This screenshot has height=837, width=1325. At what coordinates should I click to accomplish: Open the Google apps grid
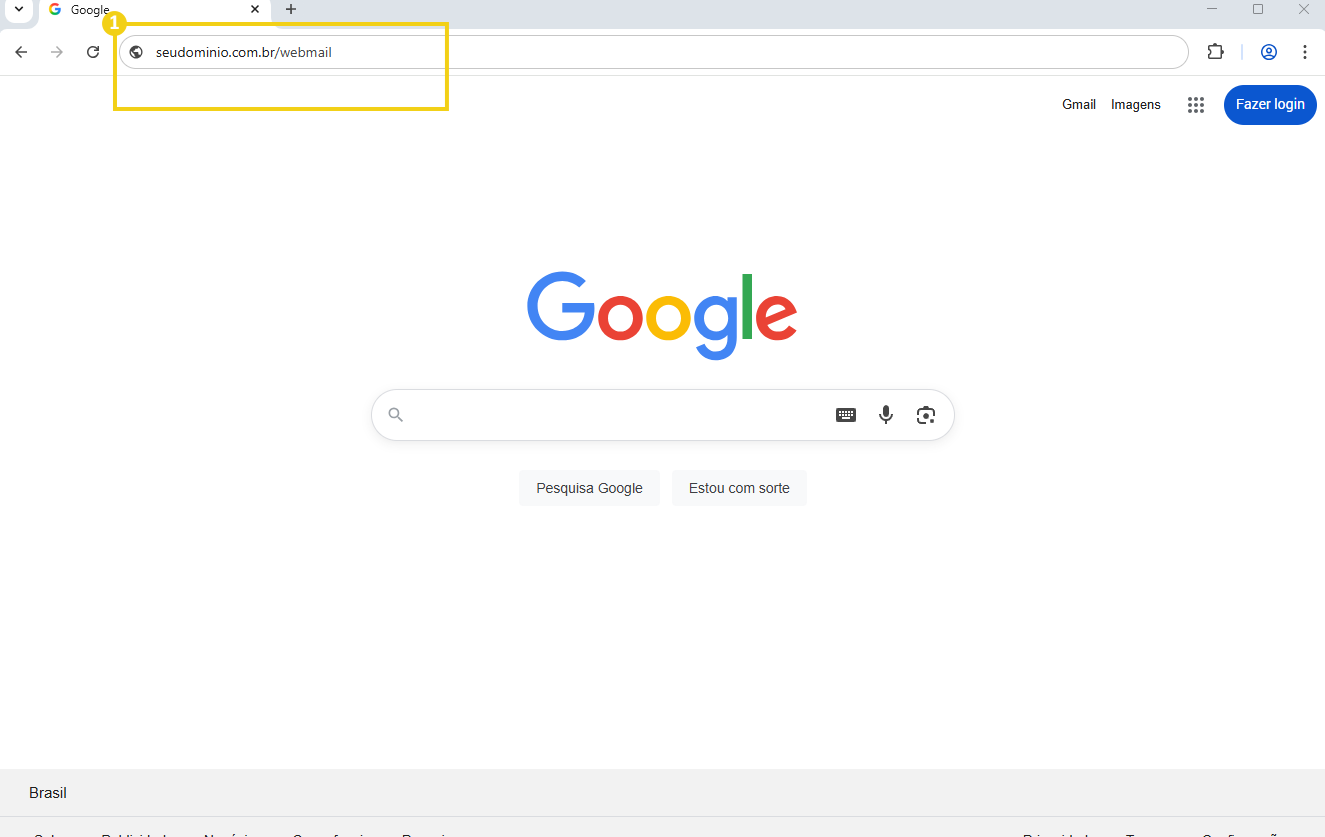pos(1196,105)
